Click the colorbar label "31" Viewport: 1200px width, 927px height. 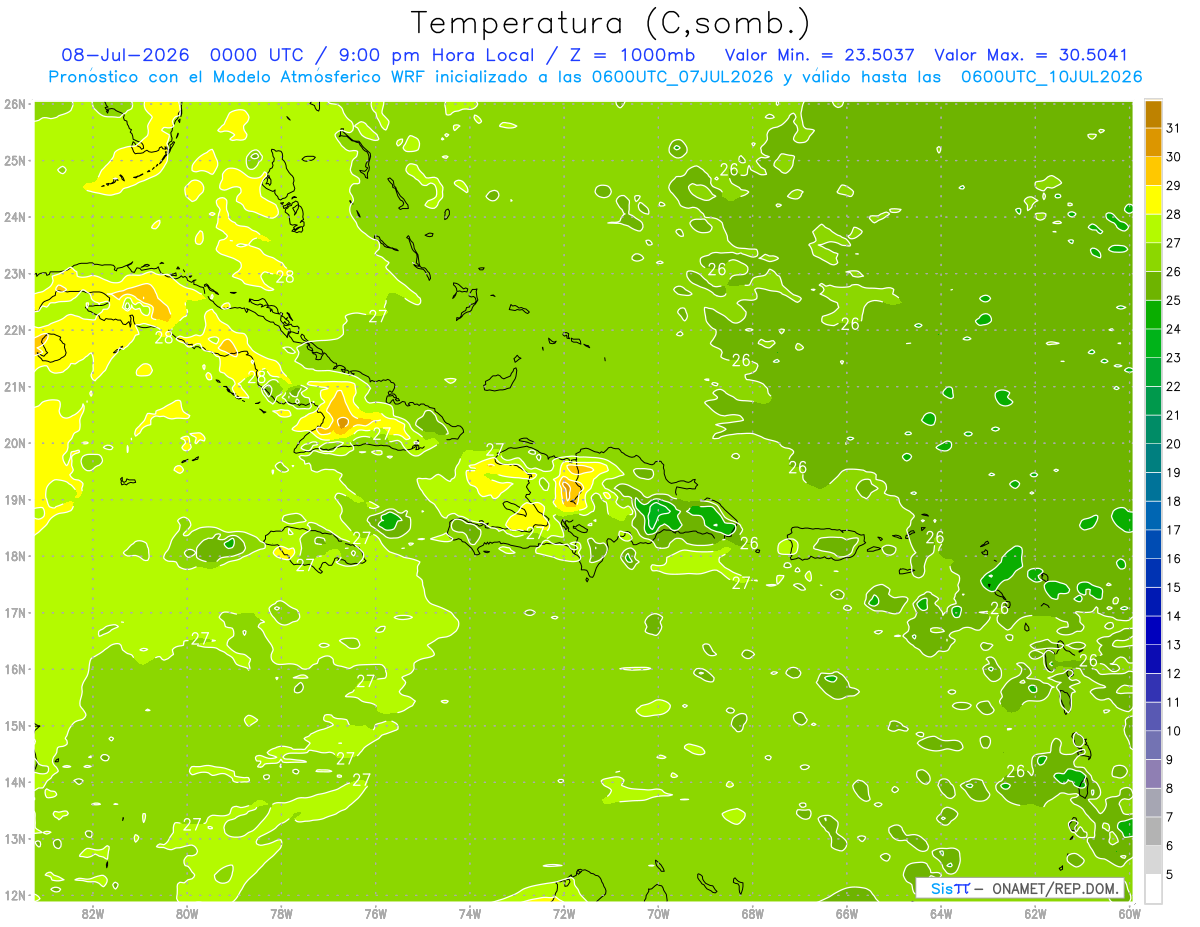[x=1174, y=127]
